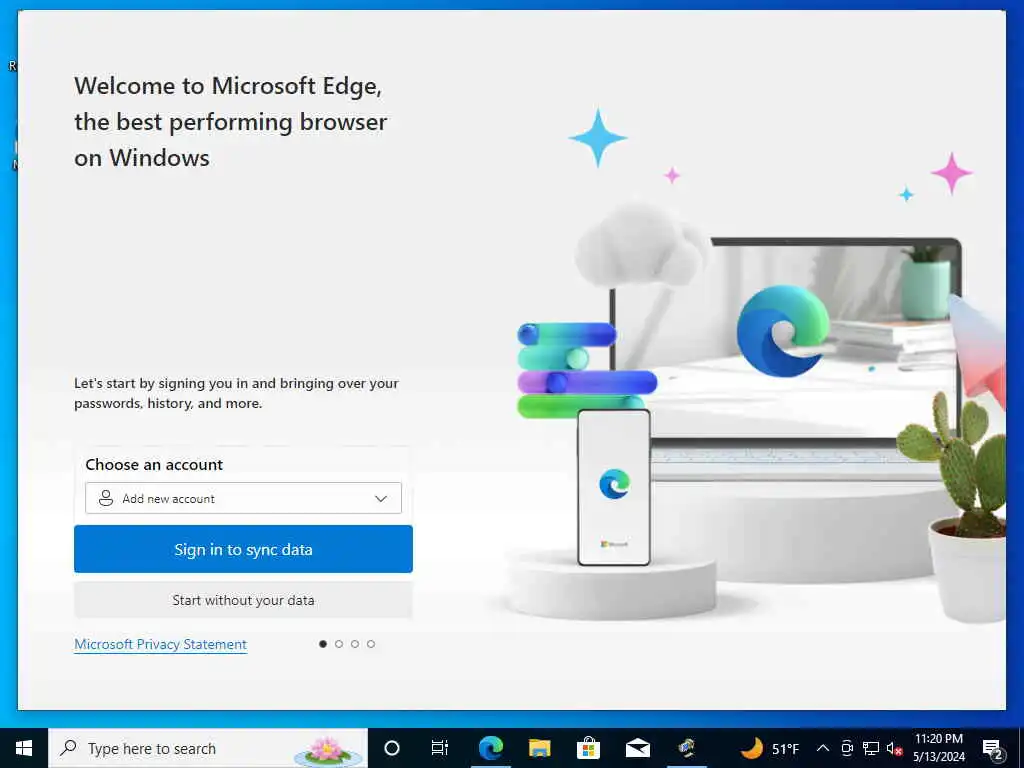The width and height of the screenshot is (1024, 768).
Task: Choose Start without your data
Action: coord(243,600)
